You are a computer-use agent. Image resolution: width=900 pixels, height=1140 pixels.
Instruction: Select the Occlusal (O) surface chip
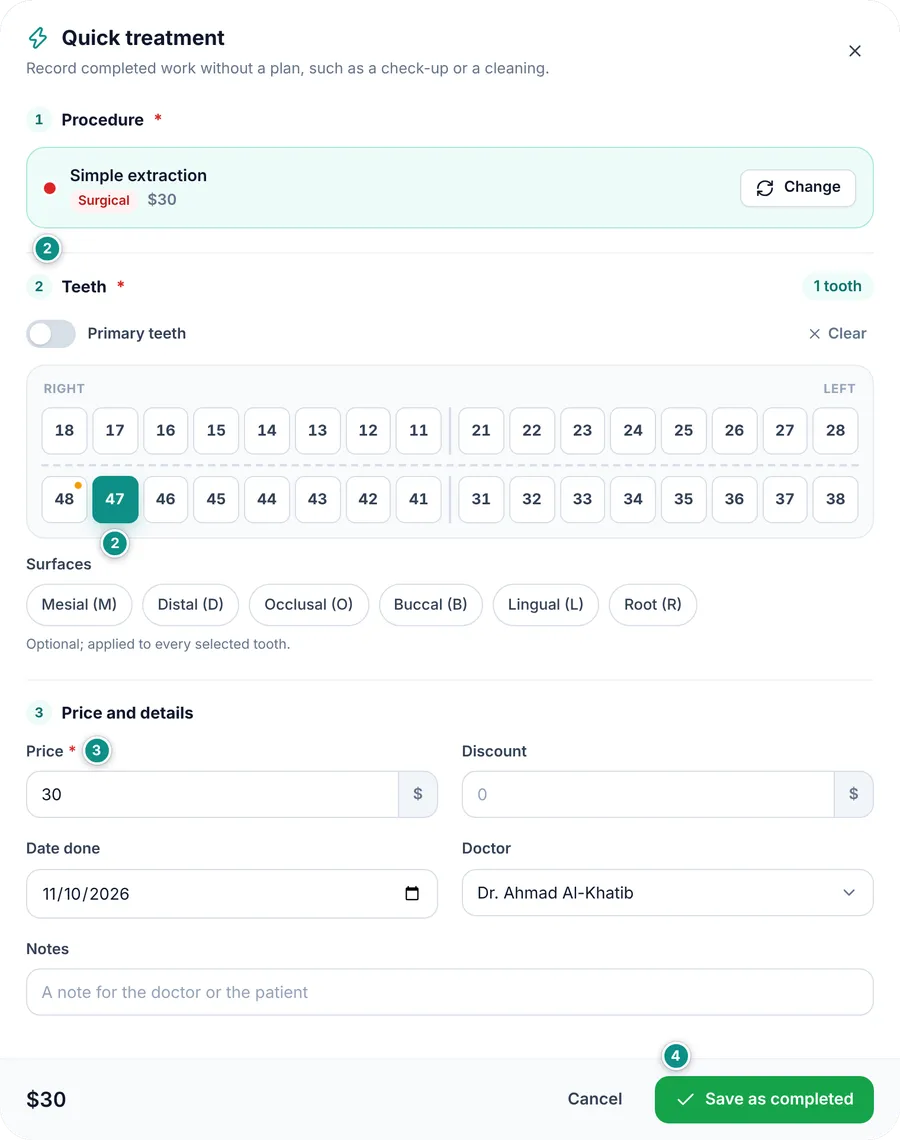[x=308, y=605]
